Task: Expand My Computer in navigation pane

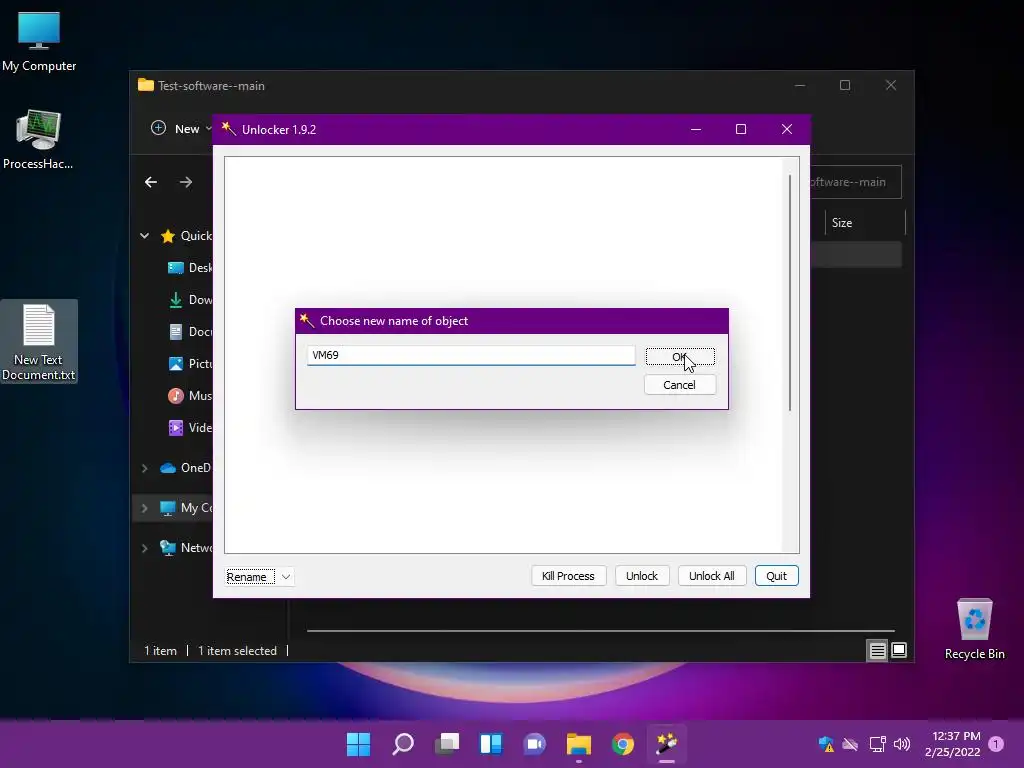Action: point(145,507)
